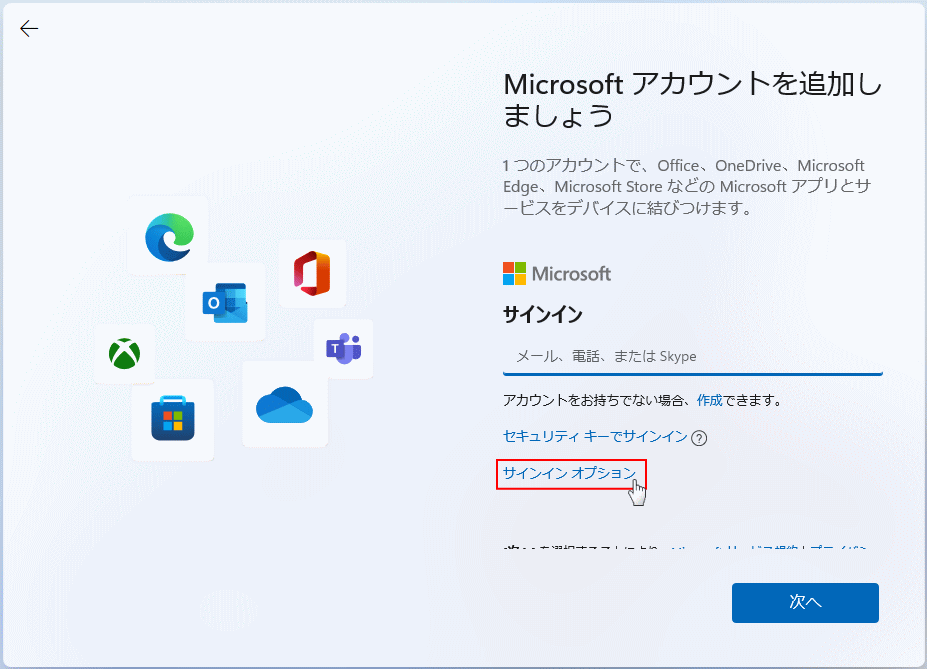Click the 次へ button
This screenshot has width=927, height=669.
click(805, 602)
